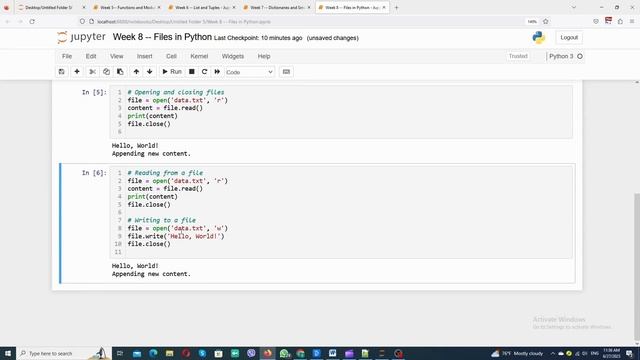Open the Widgets menu
This screenshot has width=640, height=360.
point(233,56)
